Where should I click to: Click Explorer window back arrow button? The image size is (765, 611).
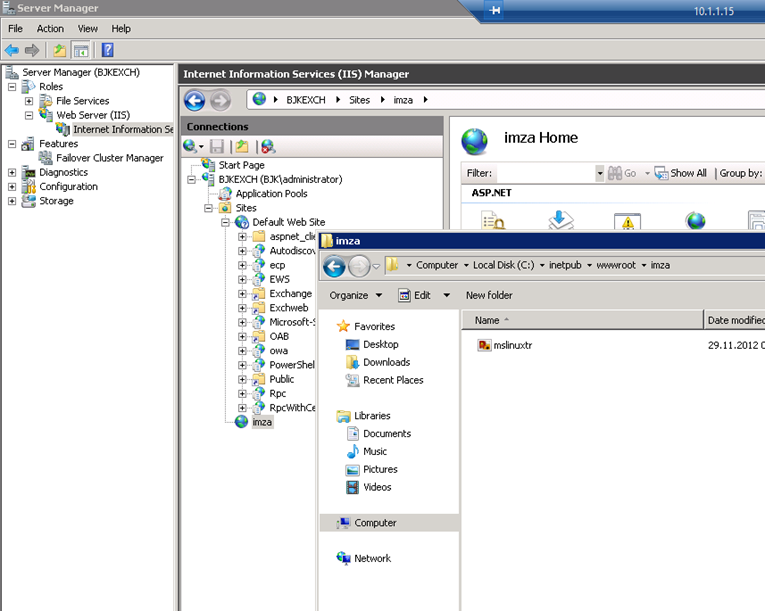(334, 266)
